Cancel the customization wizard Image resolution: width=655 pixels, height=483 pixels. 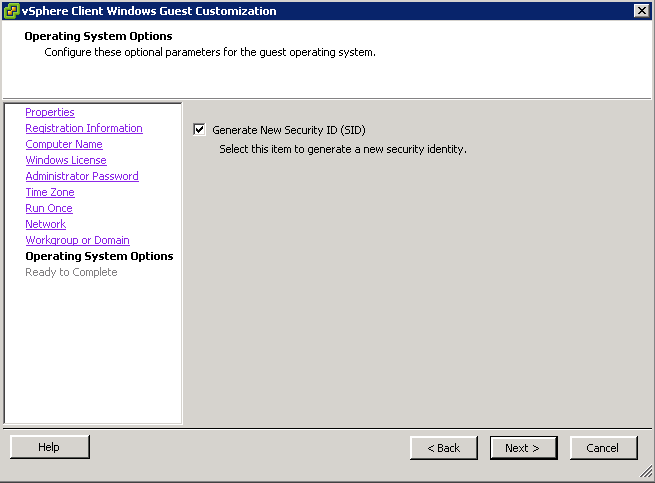tap(604, 448)
